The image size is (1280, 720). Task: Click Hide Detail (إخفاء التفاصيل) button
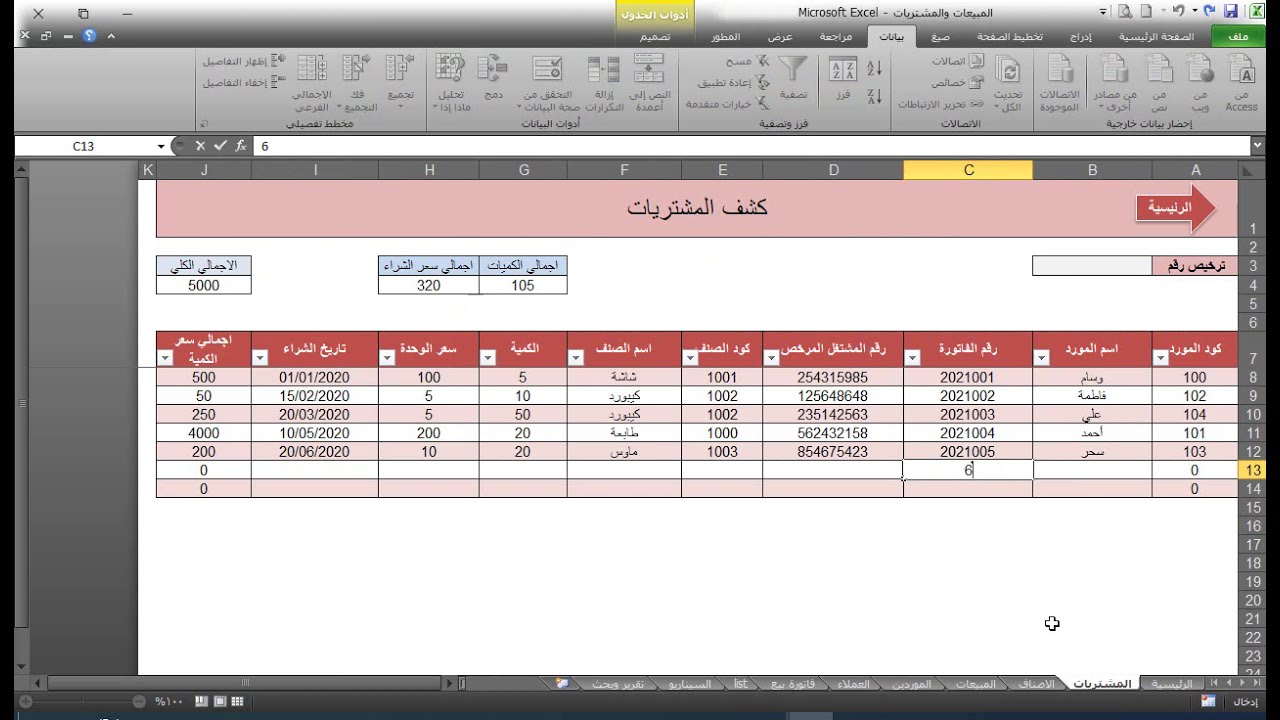click(x=244, y=83)
